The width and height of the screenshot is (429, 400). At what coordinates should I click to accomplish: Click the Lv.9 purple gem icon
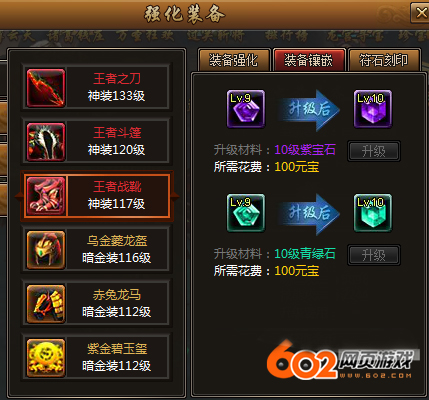(x=246, y=109)
